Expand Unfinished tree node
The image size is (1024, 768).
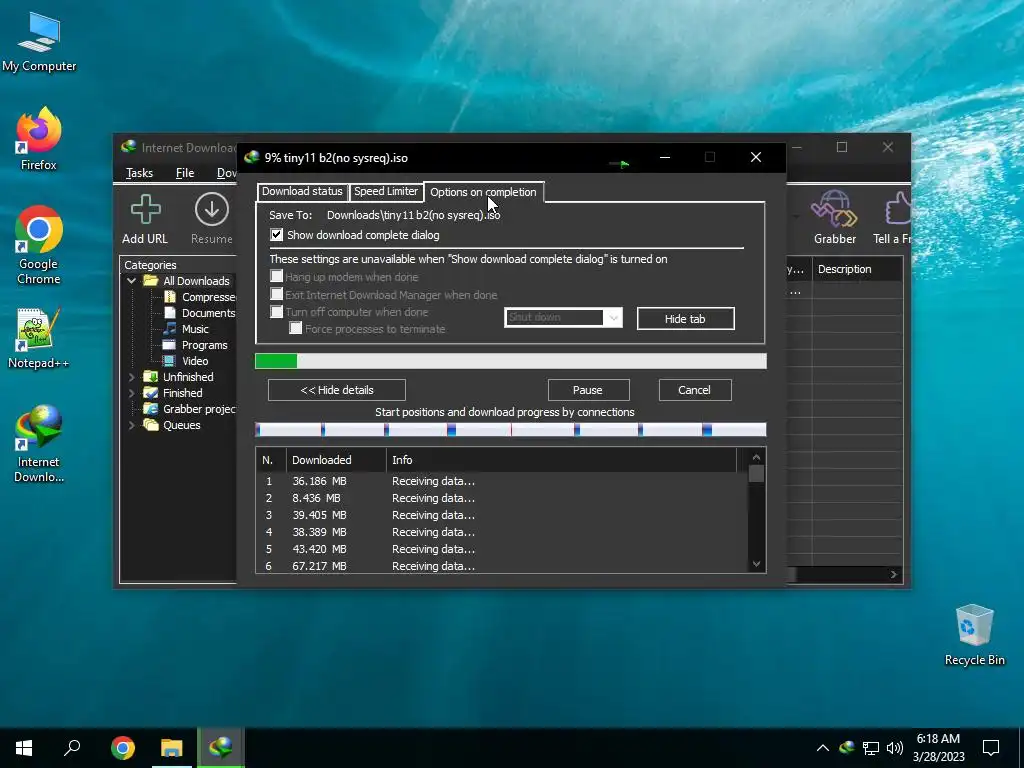click(131, 377)
